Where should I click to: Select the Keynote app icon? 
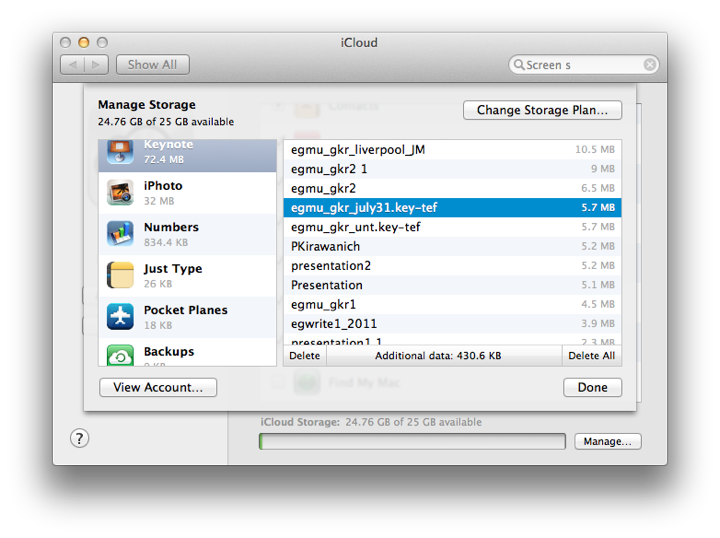coord(120,152)
